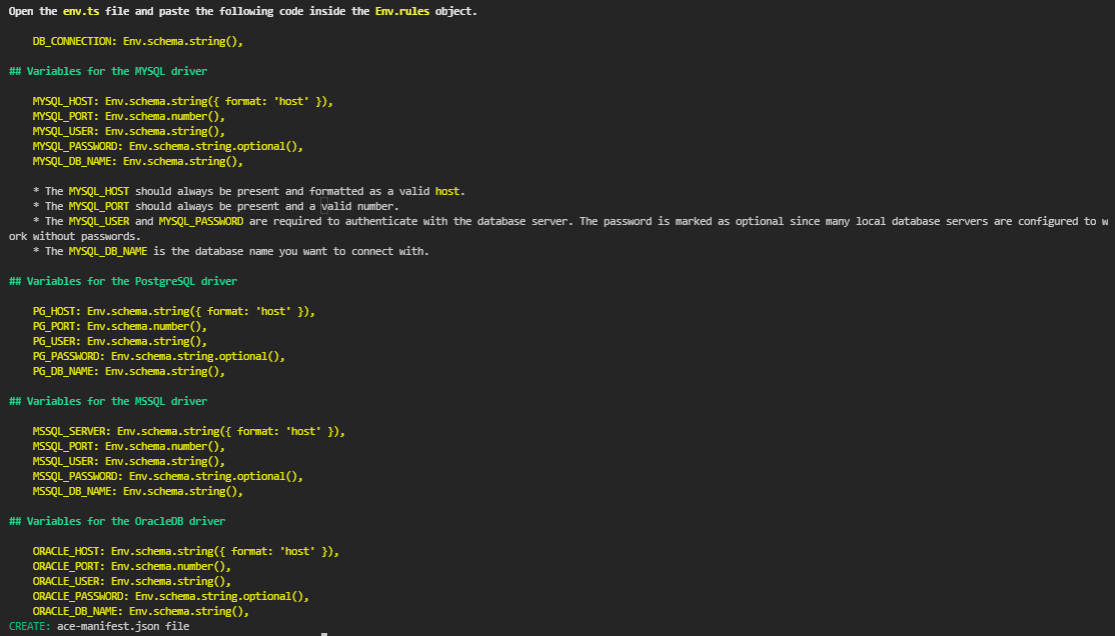Click the bullet about MYSQL_HOST valid host
The width and height of the screenshot is (1115, 636).
(249, 191)
